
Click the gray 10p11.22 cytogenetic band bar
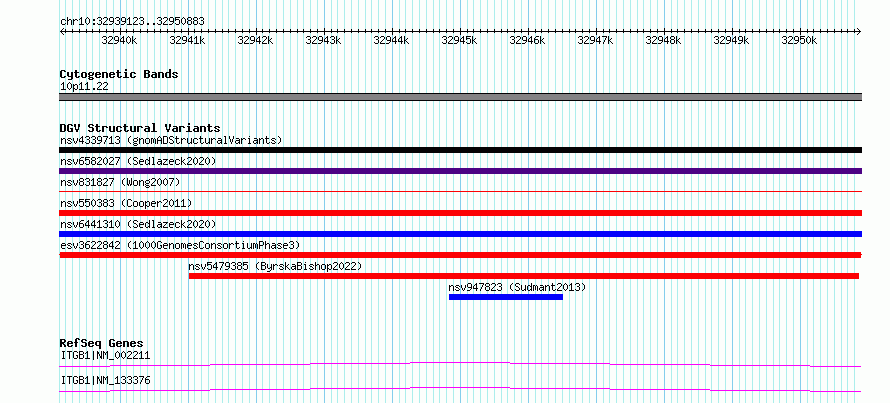(x=460, y=97)
